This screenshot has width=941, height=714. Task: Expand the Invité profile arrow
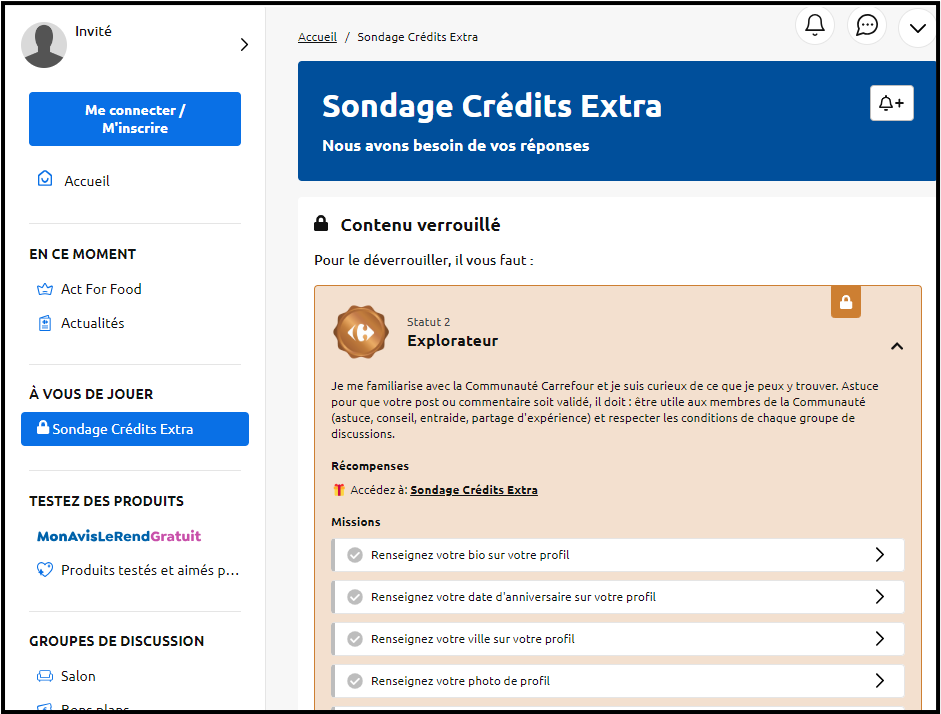(244, 45)
